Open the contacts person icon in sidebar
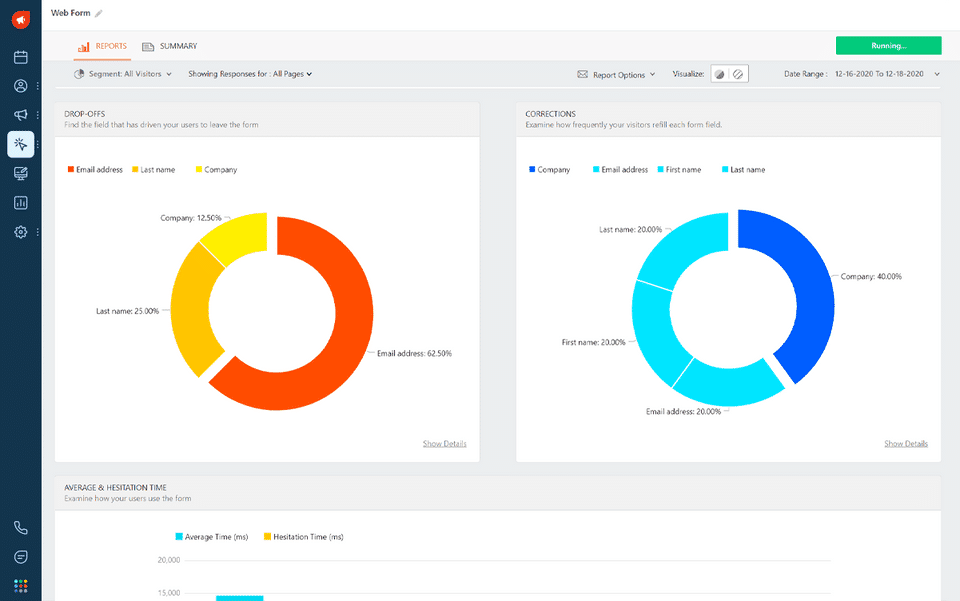Image resolution: width=960 pixels, height=601 pixels. [x=21, y=86]
